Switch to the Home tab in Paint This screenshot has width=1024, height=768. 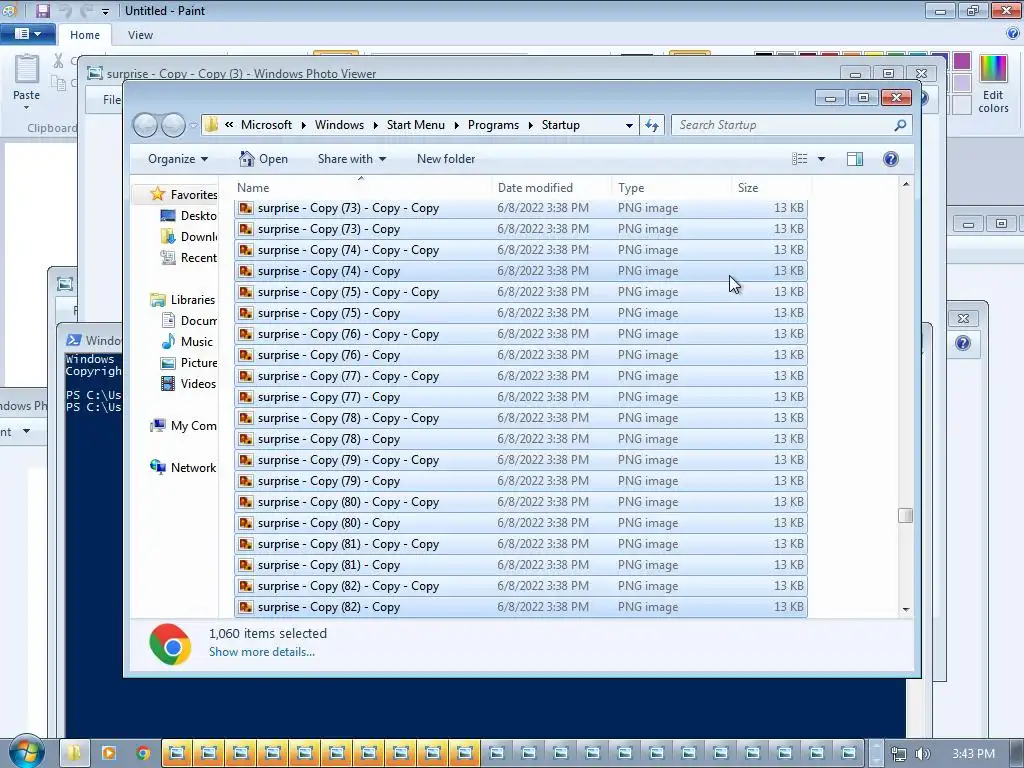85,35
